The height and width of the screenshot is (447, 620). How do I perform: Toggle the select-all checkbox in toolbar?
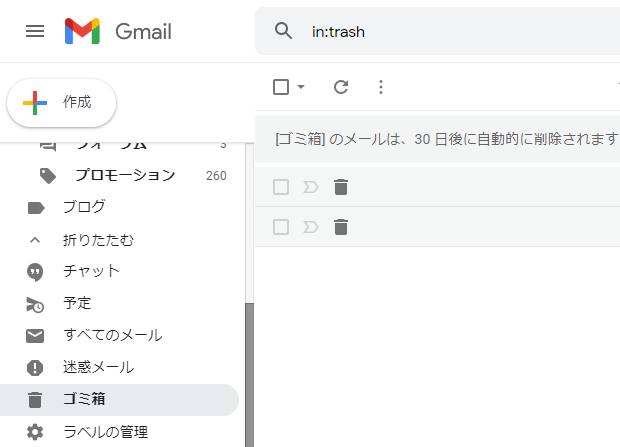281,87
